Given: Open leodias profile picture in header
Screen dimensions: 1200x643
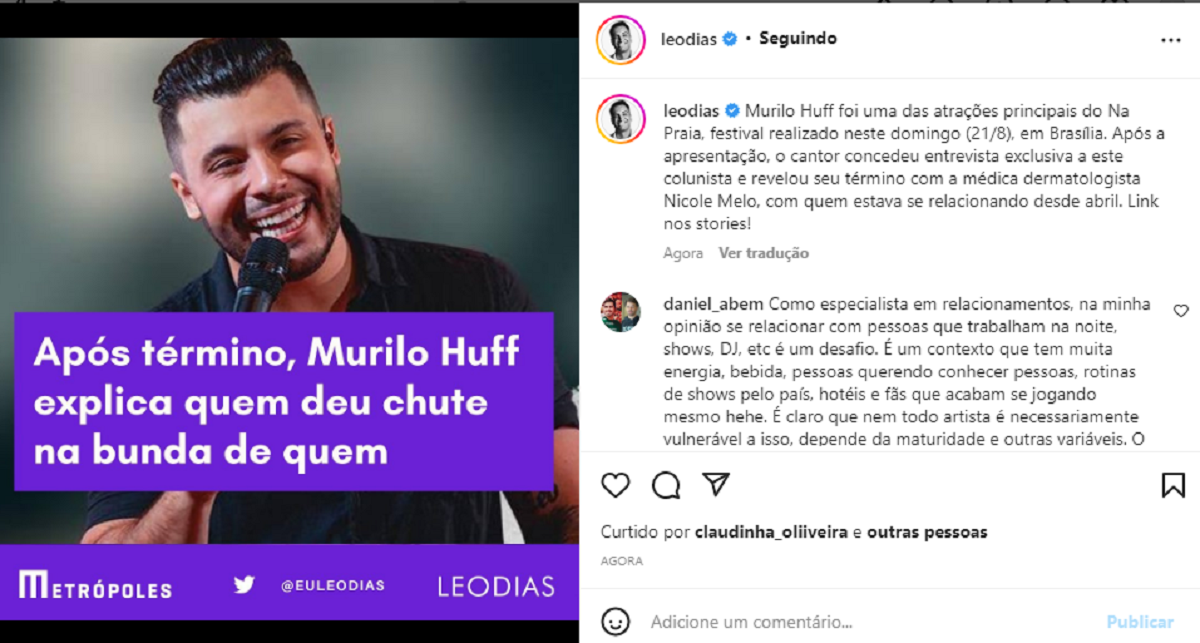Looking at the screenshot, I should coord(620,40).
